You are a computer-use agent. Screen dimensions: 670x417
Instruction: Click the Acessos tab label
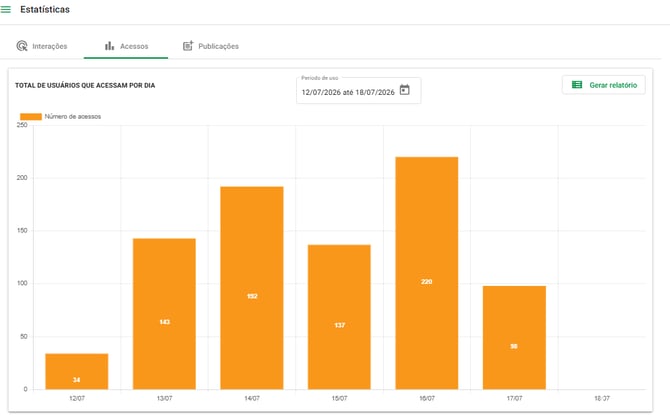134,46
